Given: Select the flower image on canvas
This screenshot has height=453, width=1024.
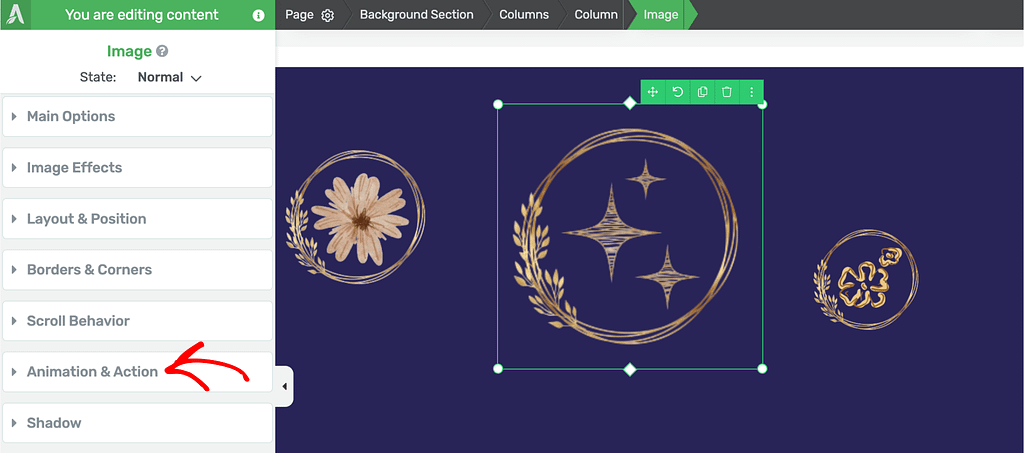Looking at the screenshot, I should tap(356, 217).
